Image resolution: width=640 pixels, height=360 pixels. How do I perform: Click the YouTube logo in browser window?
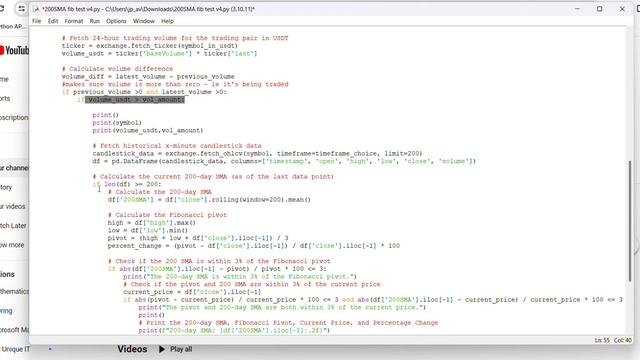[x=14, y=50]
